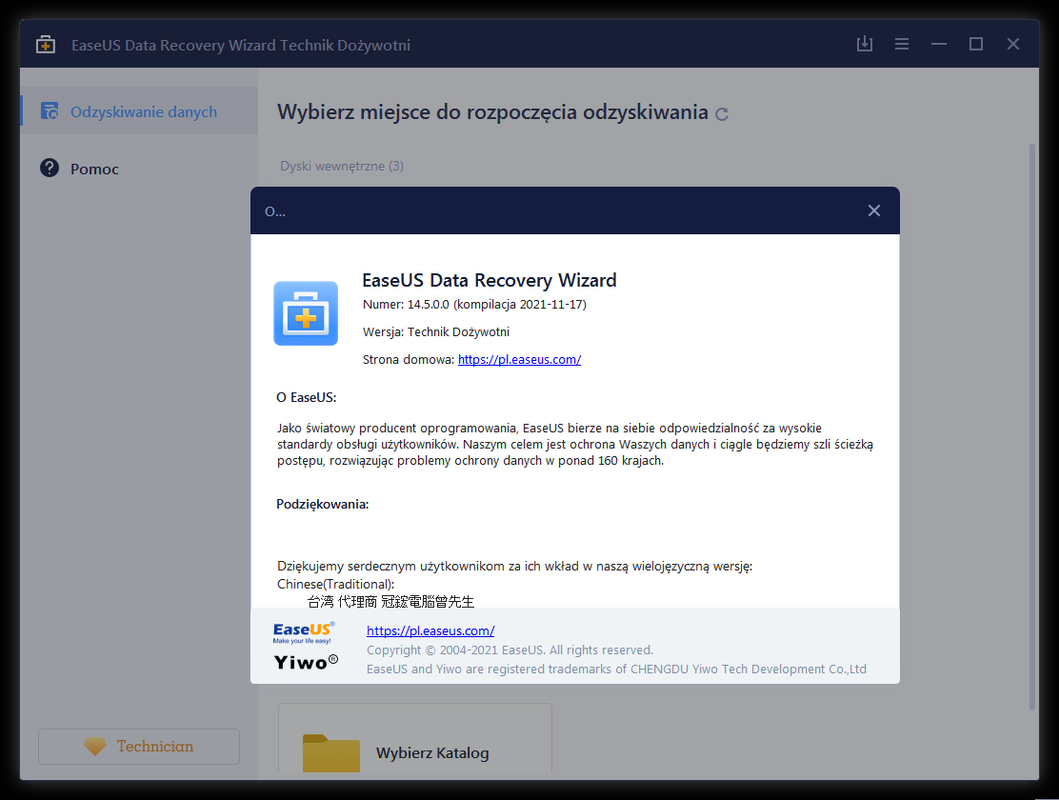Click the EaseUS logo in dialog footer
Viewport: 1059px width, 800px height.
point(304,633)
